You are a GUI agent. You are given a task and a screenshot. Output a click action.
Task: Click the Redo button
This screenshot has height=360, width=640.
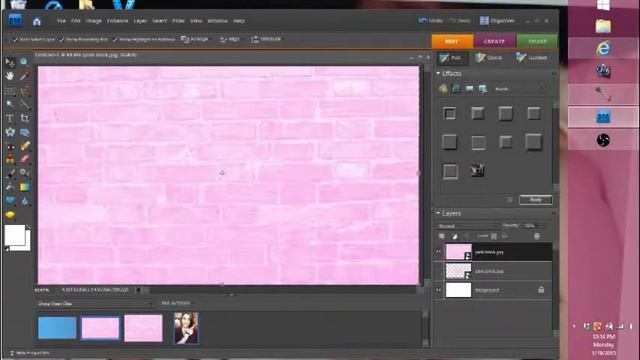[459, 20]
